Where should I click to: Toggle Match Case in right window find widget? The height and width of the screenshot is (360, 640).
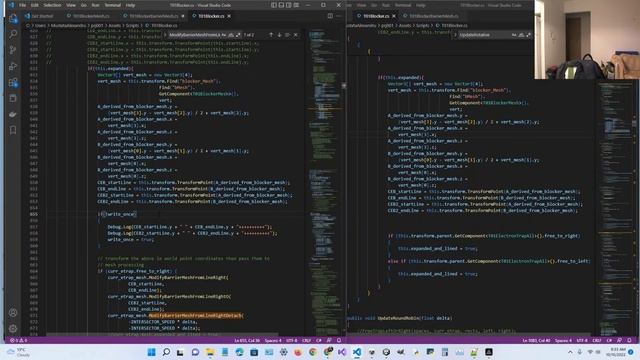pyautogui.click(x=514, y=35)
